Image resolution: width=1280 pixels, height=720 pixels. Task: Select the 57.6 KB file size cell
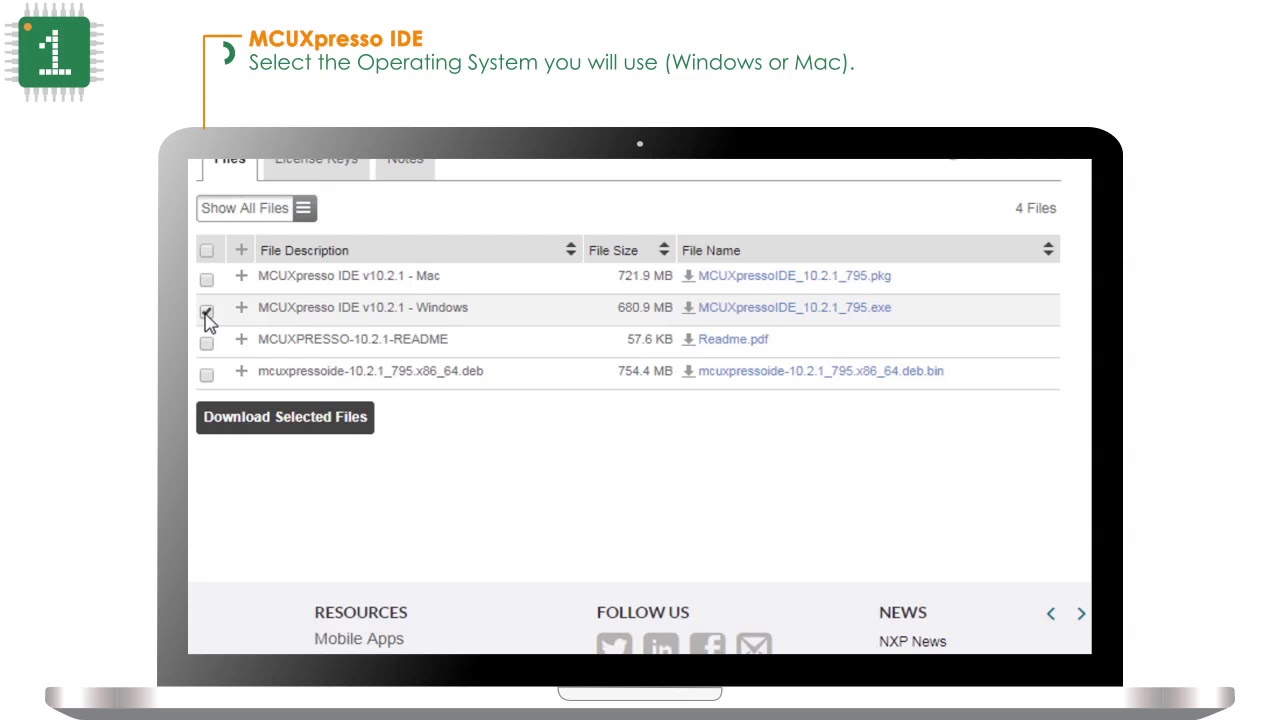[650, 340]
